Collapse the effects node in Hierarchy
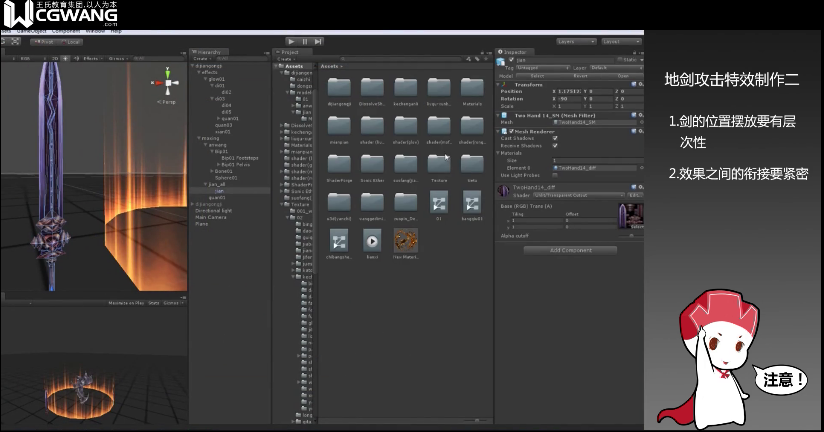 click(x=201, y=73)
